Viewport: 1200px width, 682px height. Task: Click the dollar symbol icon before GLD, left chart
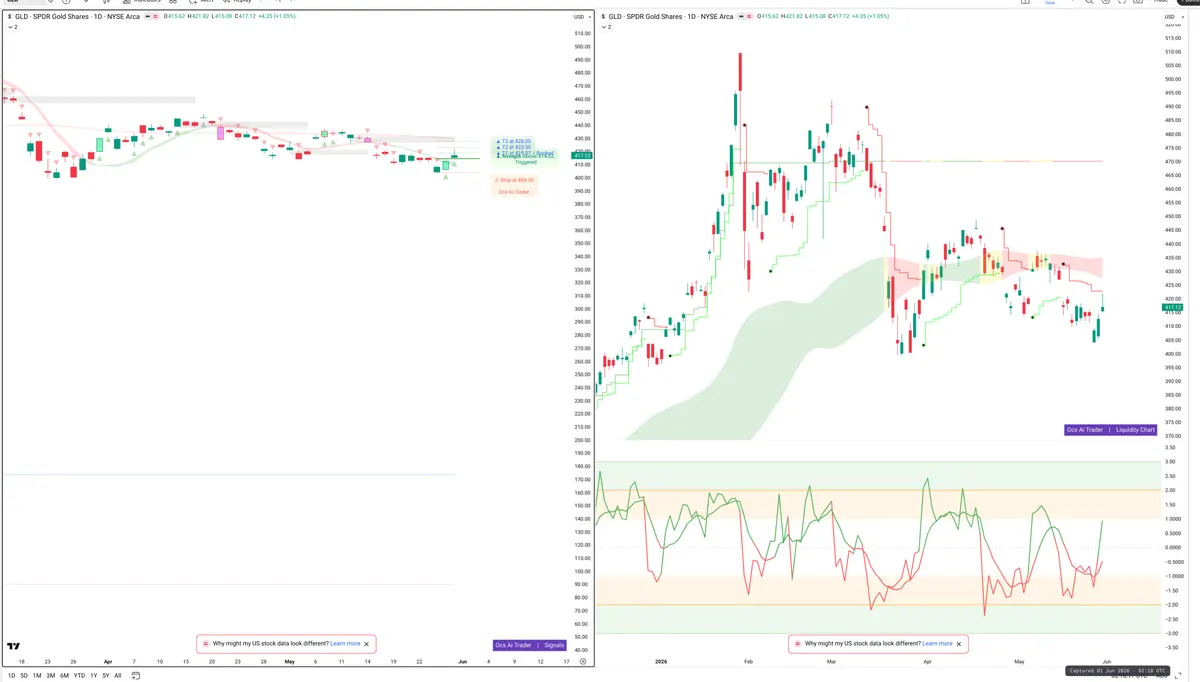(10, 17)
